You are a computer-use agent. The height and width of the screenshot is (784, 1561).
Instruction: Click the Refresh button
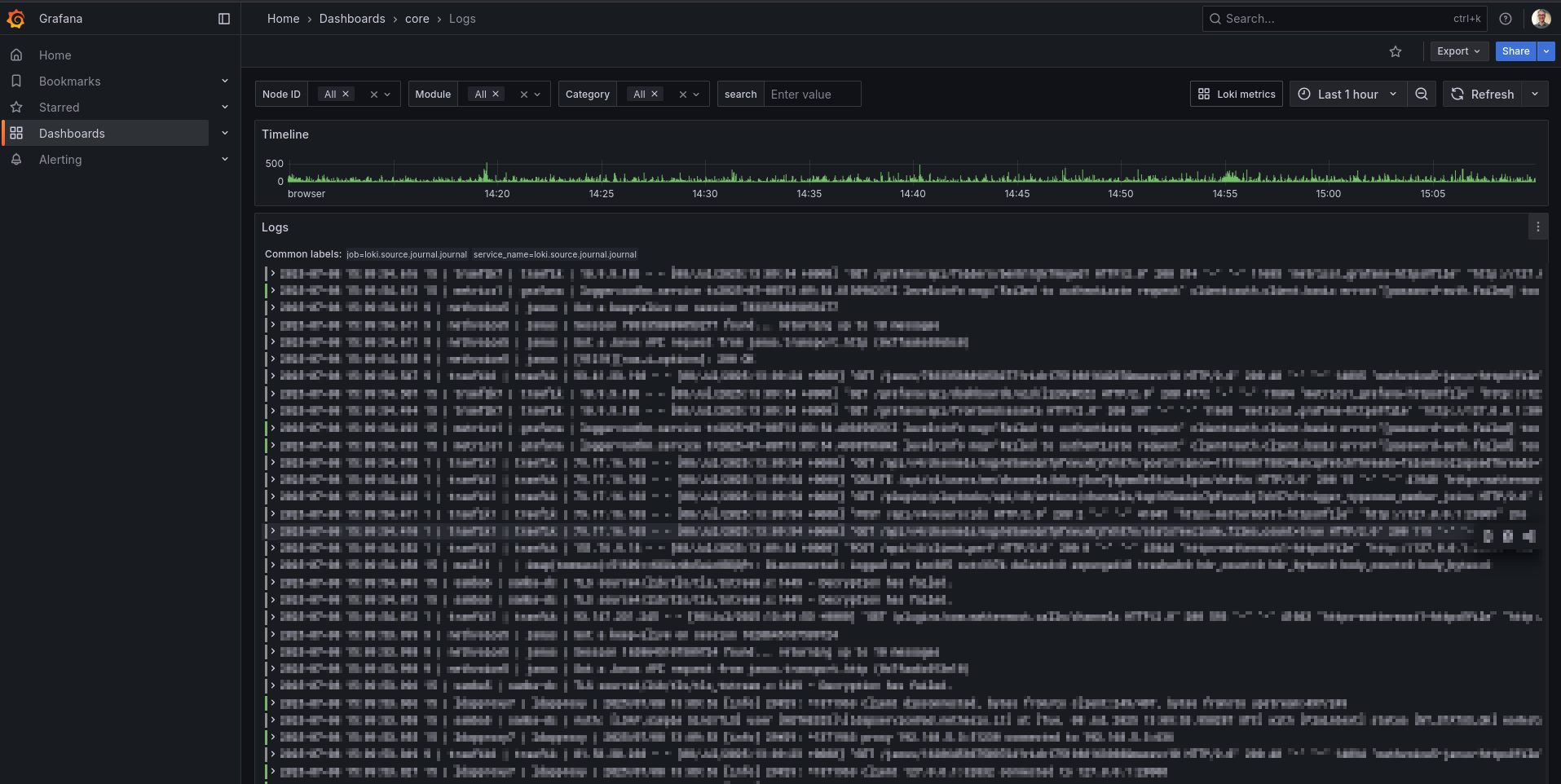click(1483, 95)
